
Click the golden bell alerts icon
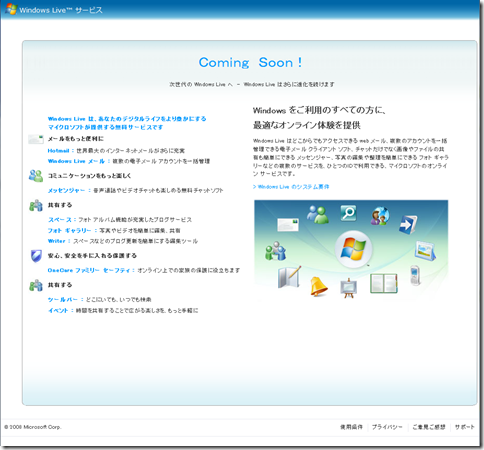pyautogui.click(x=319, y=286)
